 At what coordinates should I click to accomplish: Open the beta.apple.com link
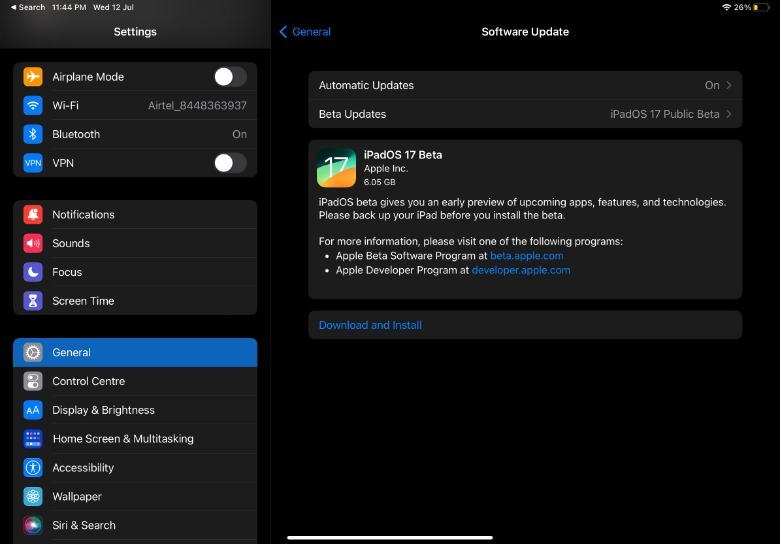527,256
